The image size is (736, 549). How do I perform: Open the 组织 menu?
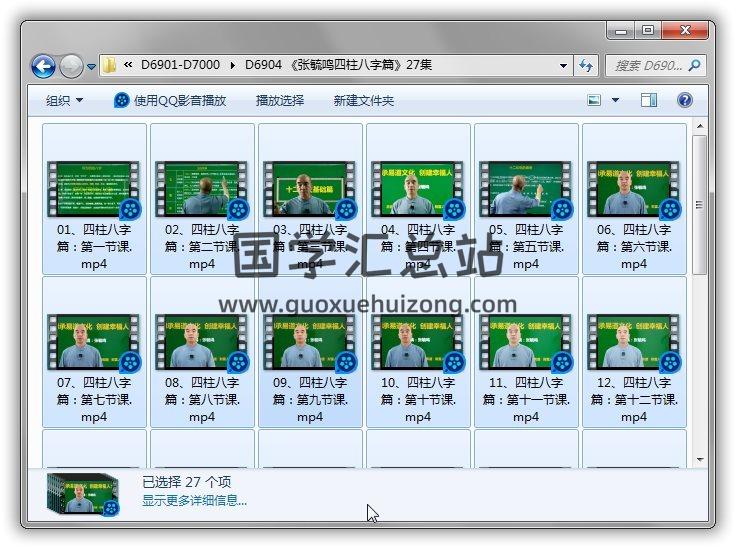click(x=64, y=100)
